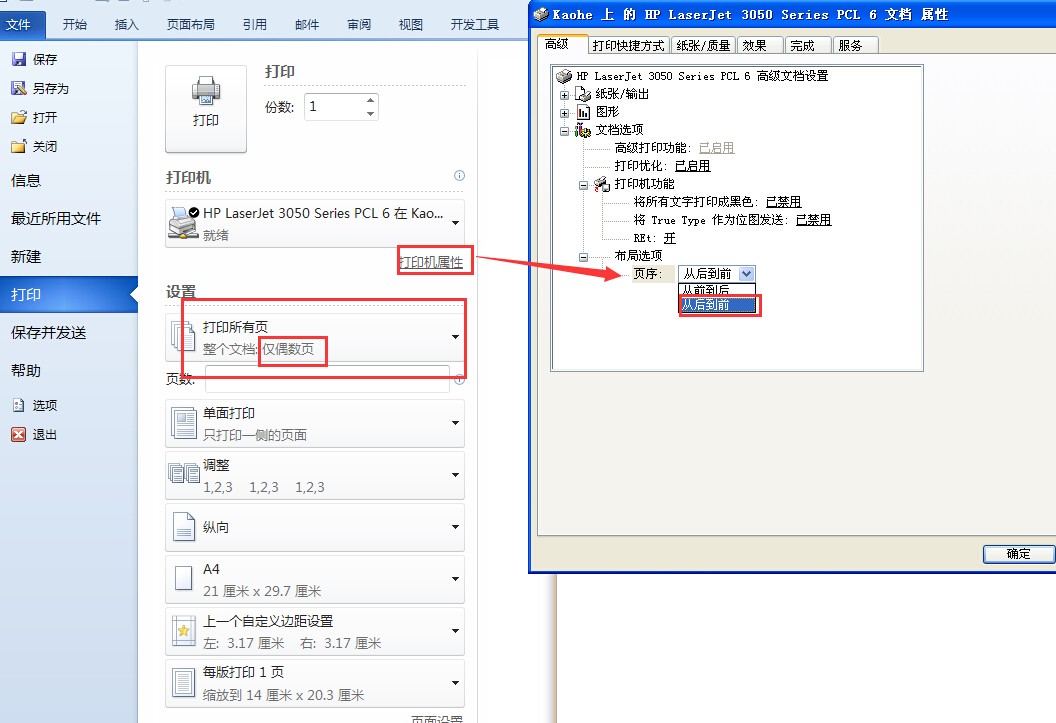Click the Close (关闭) folder icon
1056x723 pixels.
tap(19, 146)
